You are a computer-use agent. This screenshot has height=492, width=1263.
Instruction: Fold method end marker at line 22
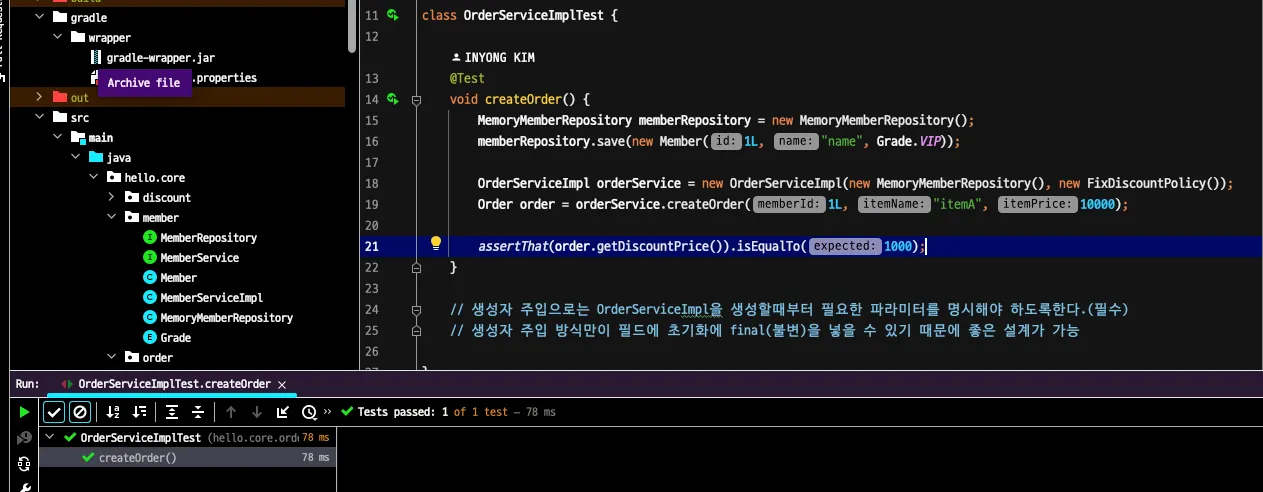pos(416,268)
